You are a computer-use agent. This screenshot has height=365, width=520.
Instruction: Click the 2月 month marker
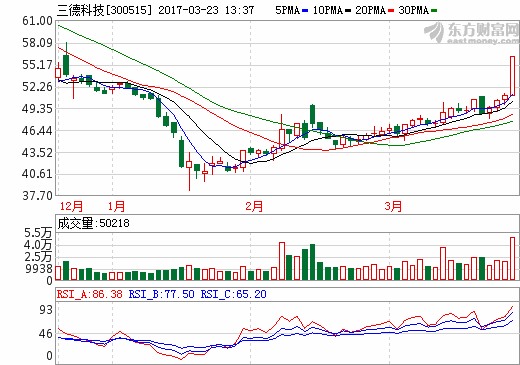point(254,206)
